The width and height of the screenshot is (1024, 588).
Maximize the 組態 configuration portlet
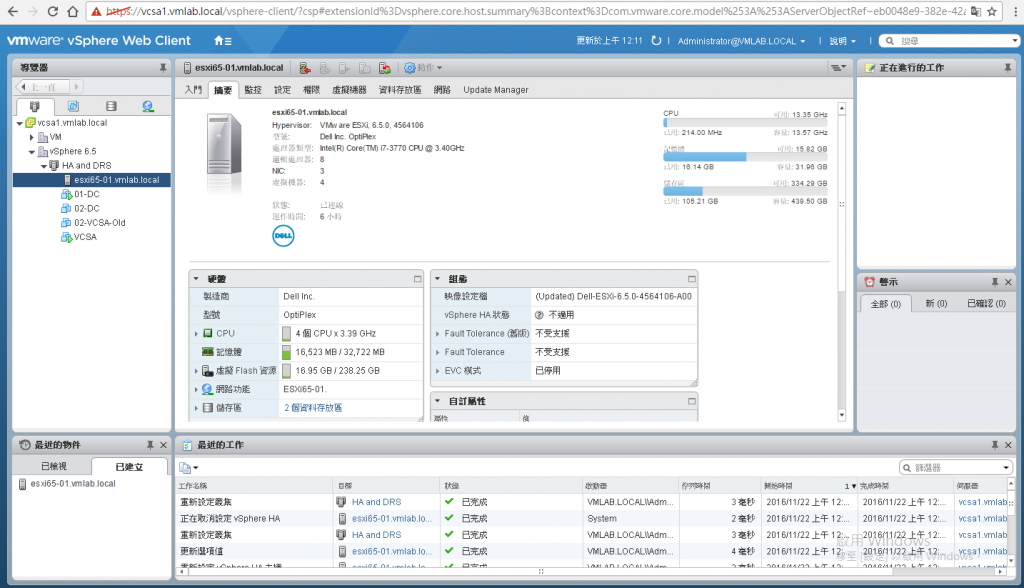pyautogui.click(x=692, y=279)
